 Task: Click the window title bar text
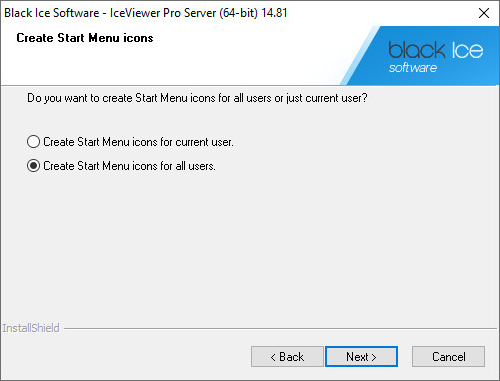(146, 13)
